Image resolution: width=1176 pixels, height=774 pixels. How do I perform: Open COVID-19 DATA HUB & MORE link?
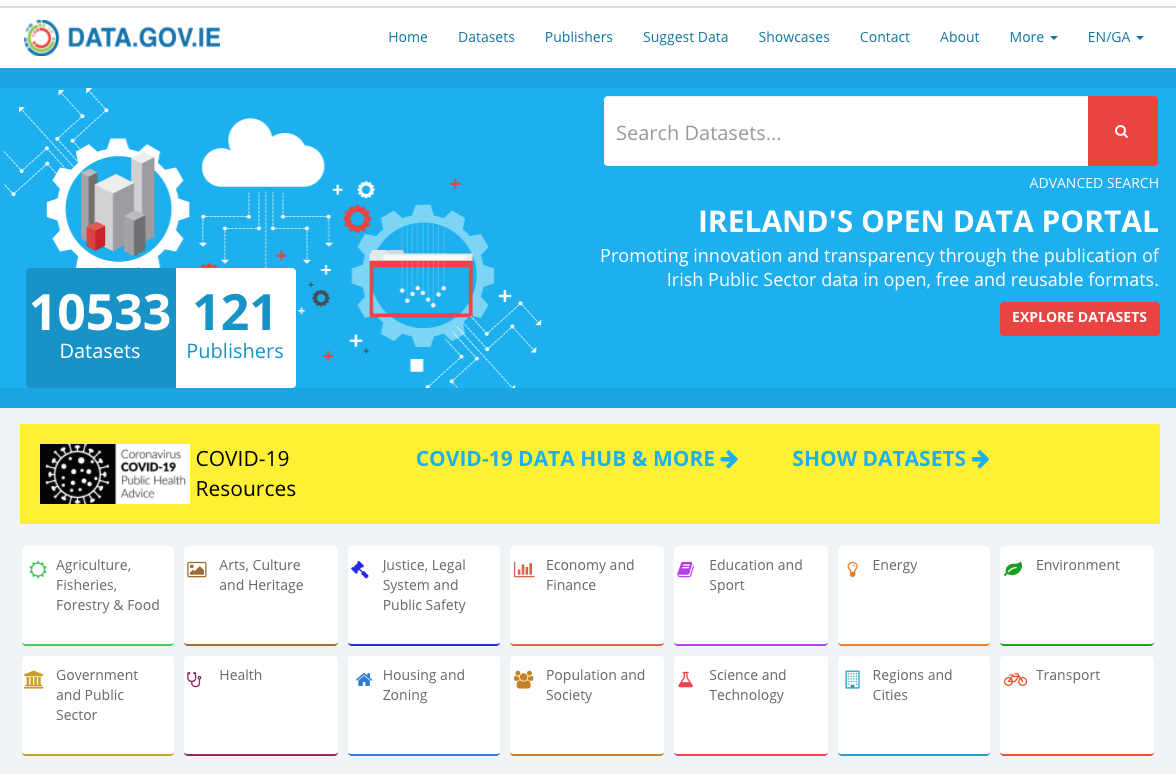pos(577,459)
